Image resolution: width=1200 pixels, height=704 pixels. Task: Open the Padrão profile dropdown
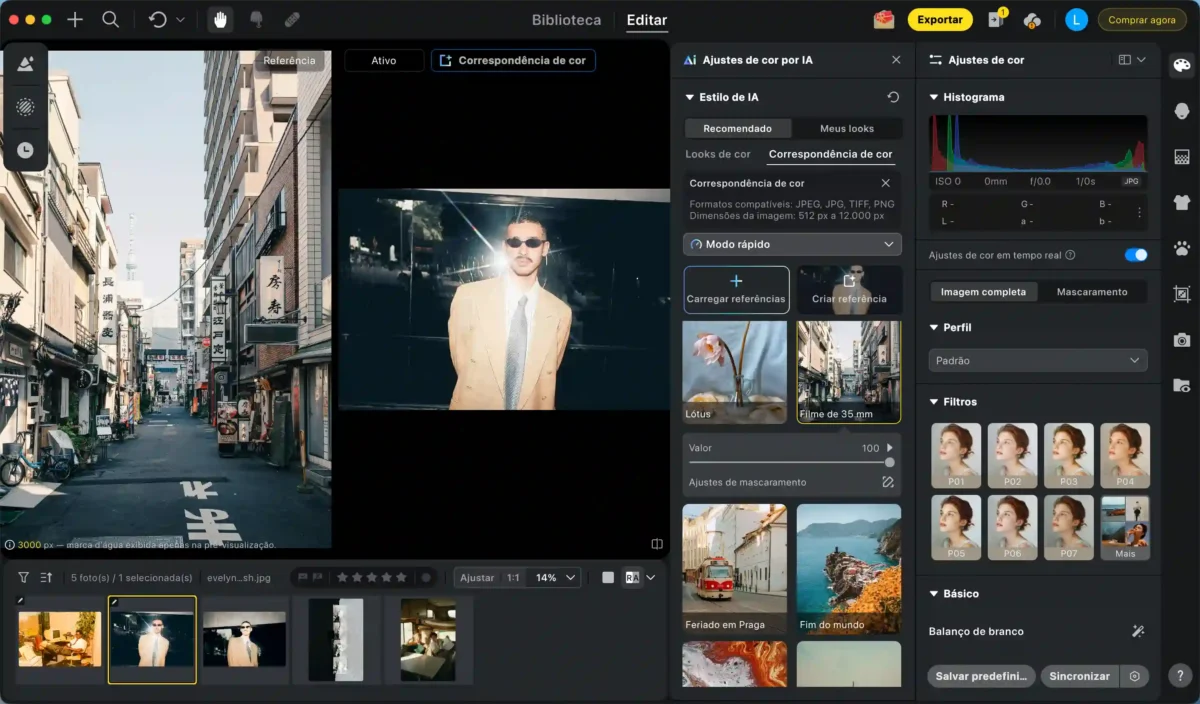[x=1037, y=360]
